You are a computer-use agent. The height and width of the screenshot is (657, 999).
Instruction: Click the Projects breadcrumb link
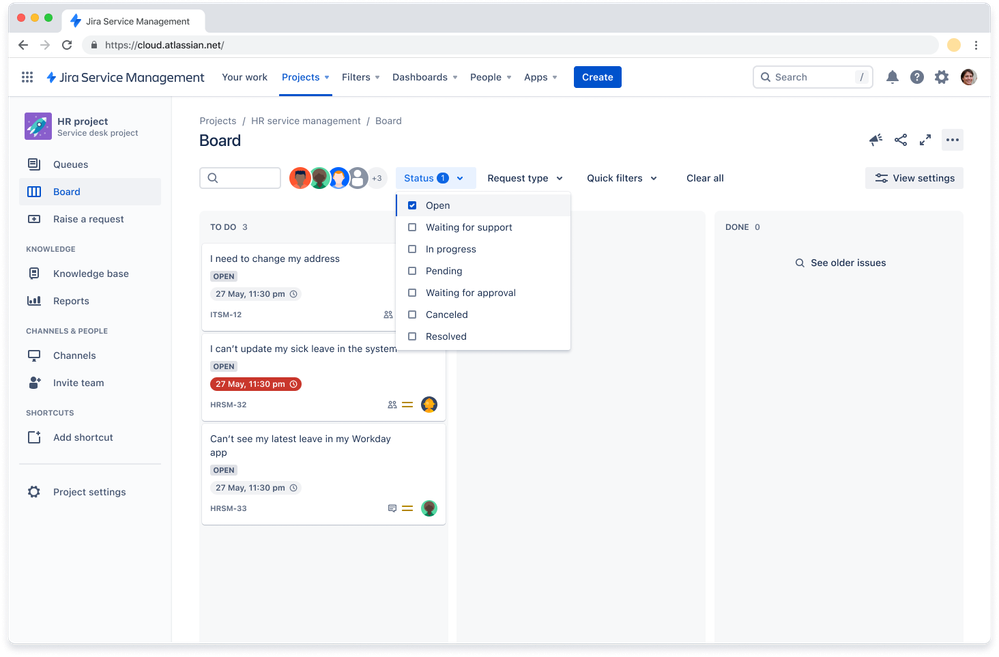point(218,121)
